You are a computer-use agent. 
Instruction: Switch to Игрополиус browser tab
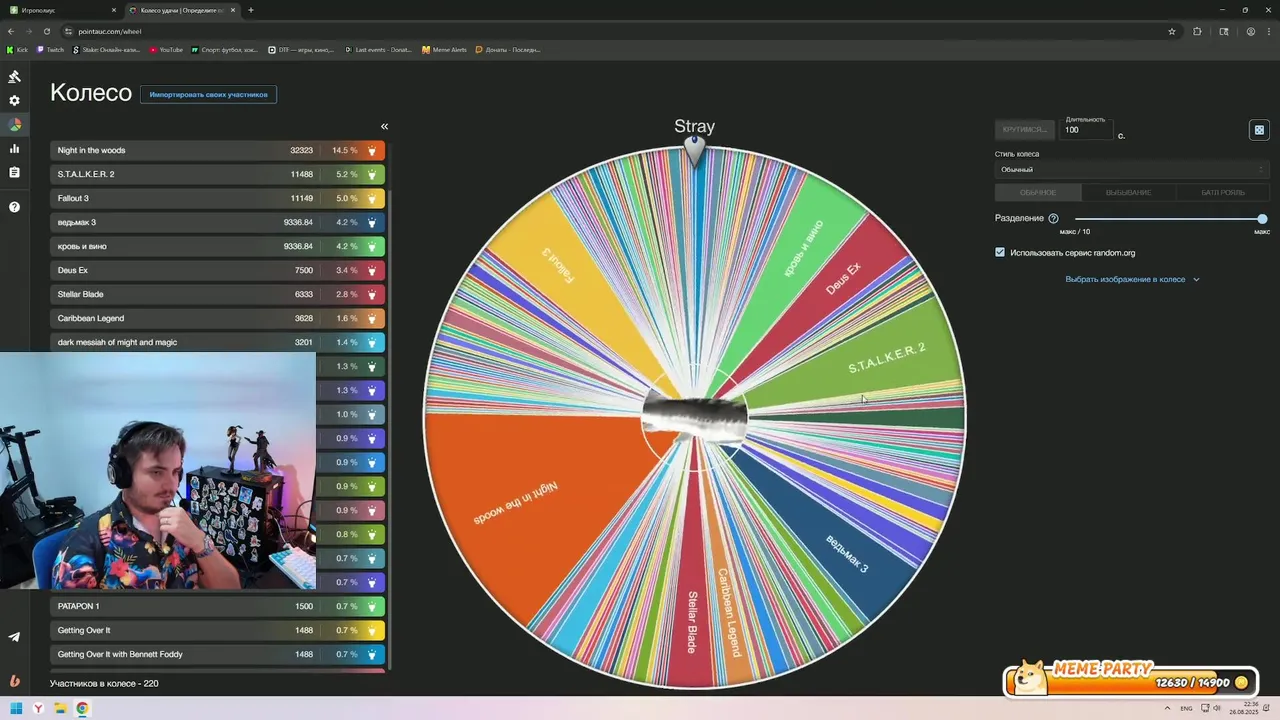tap(60, 10)
